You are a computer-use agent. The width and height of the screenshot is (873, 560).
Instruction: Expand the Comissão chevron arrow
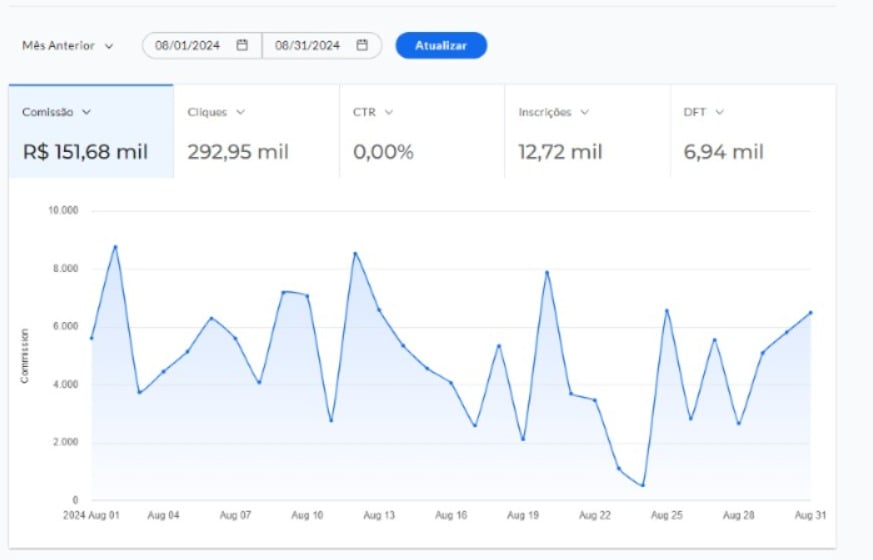point(87,112)
